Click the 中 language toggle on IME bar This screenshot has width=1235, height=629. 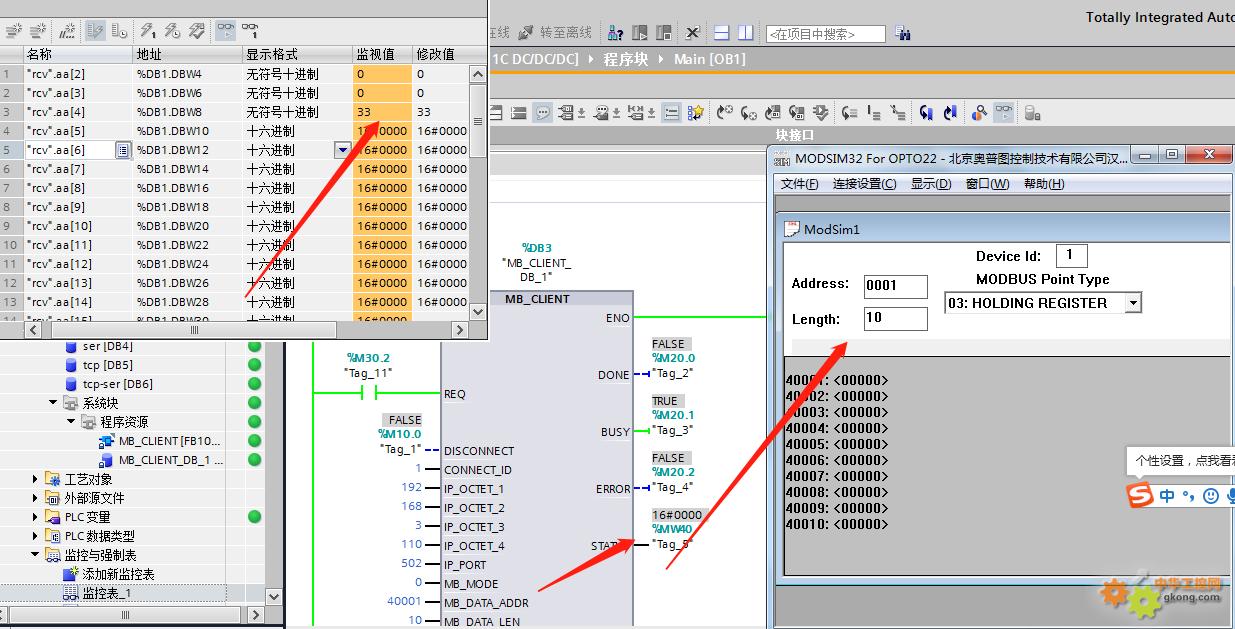(1167, 496)
